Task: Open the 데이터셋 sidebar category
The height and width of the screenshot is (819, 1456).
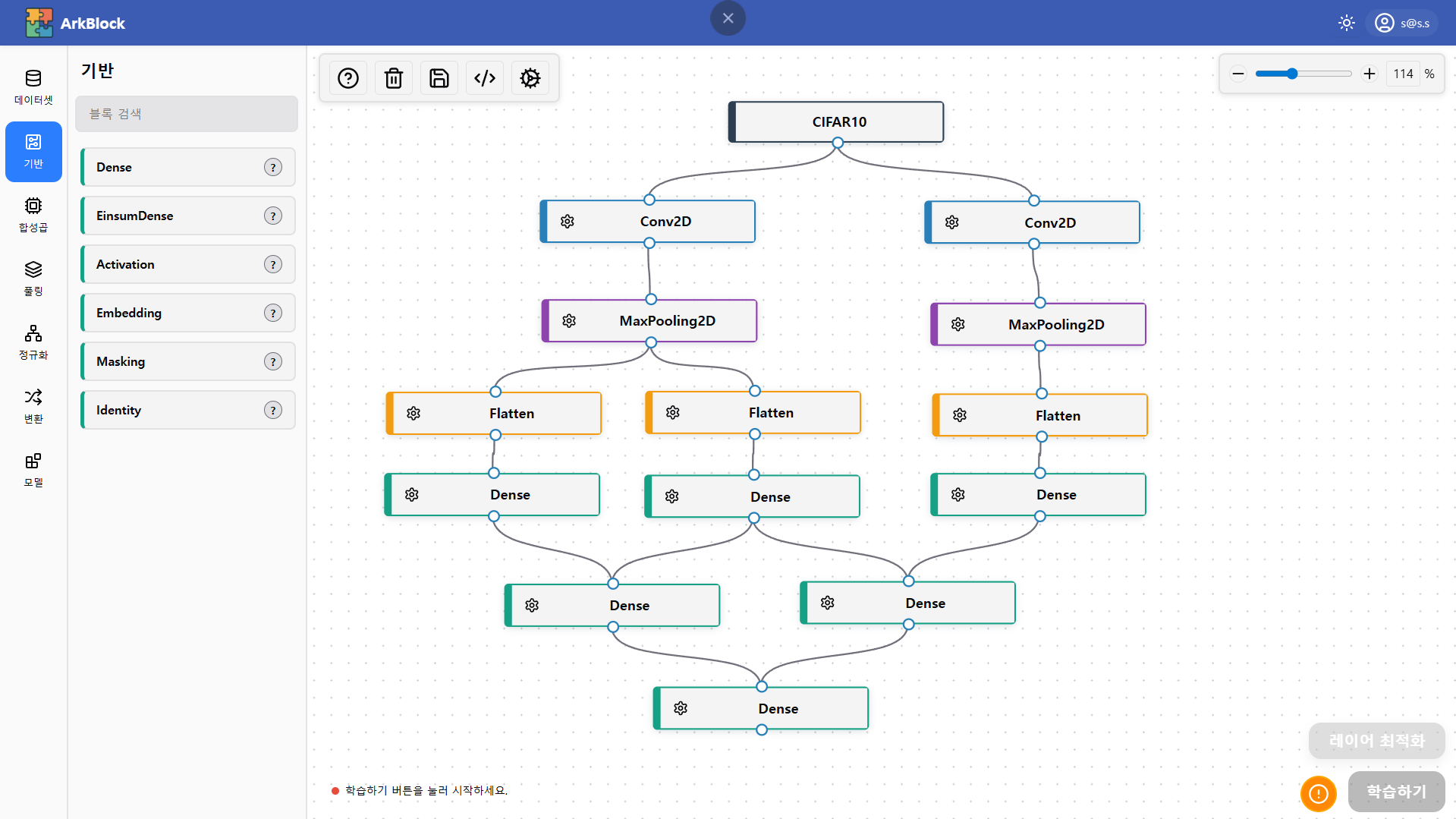Action: pos(33,87)
